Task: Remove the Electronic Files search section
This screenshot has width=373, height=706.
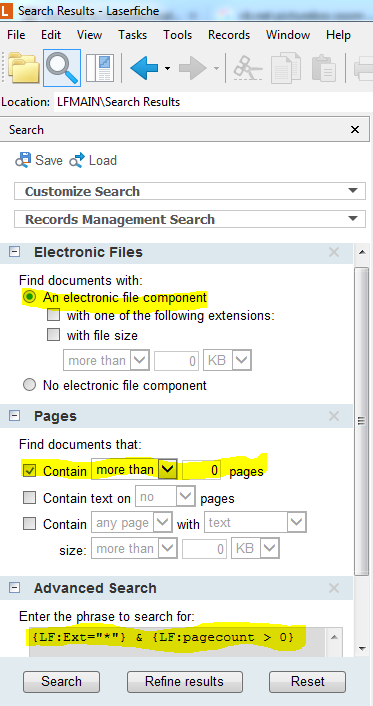Action: (x=334, y=252)
